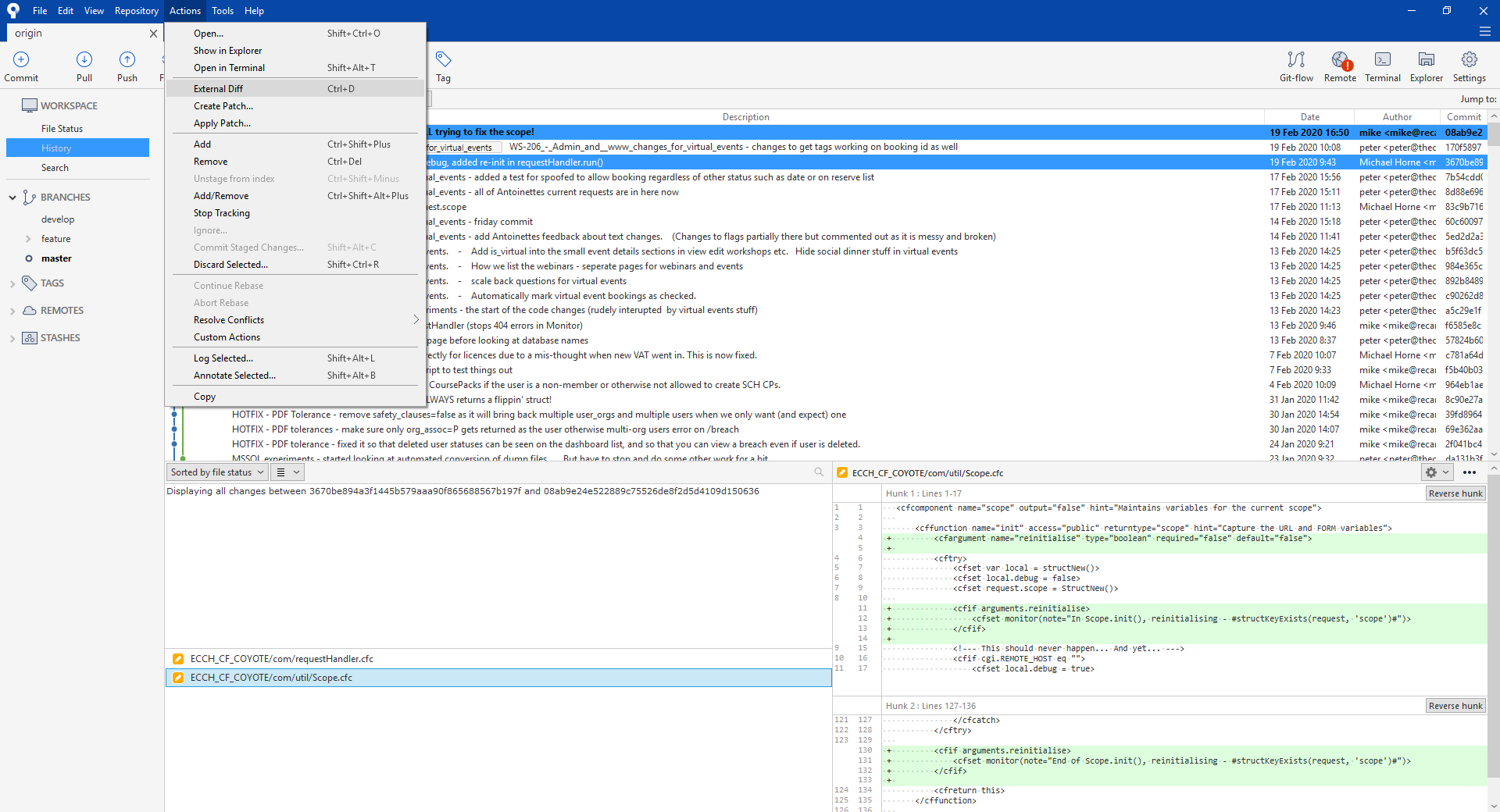This screenshot has width=1500, height=812.
Task: Click the Author column header
Action: 1396,117
